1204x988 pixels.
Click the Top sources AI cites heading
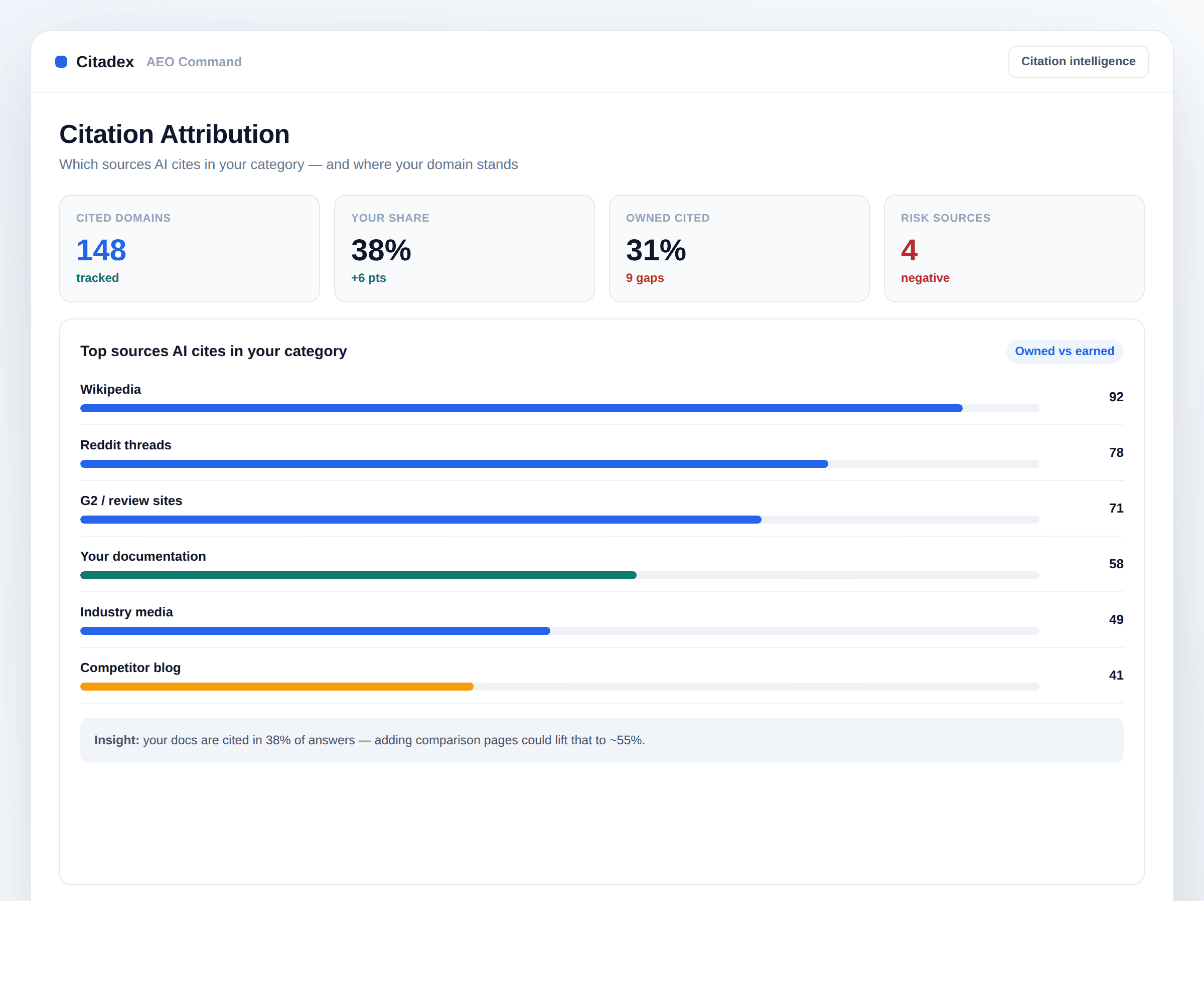[214, 351]
